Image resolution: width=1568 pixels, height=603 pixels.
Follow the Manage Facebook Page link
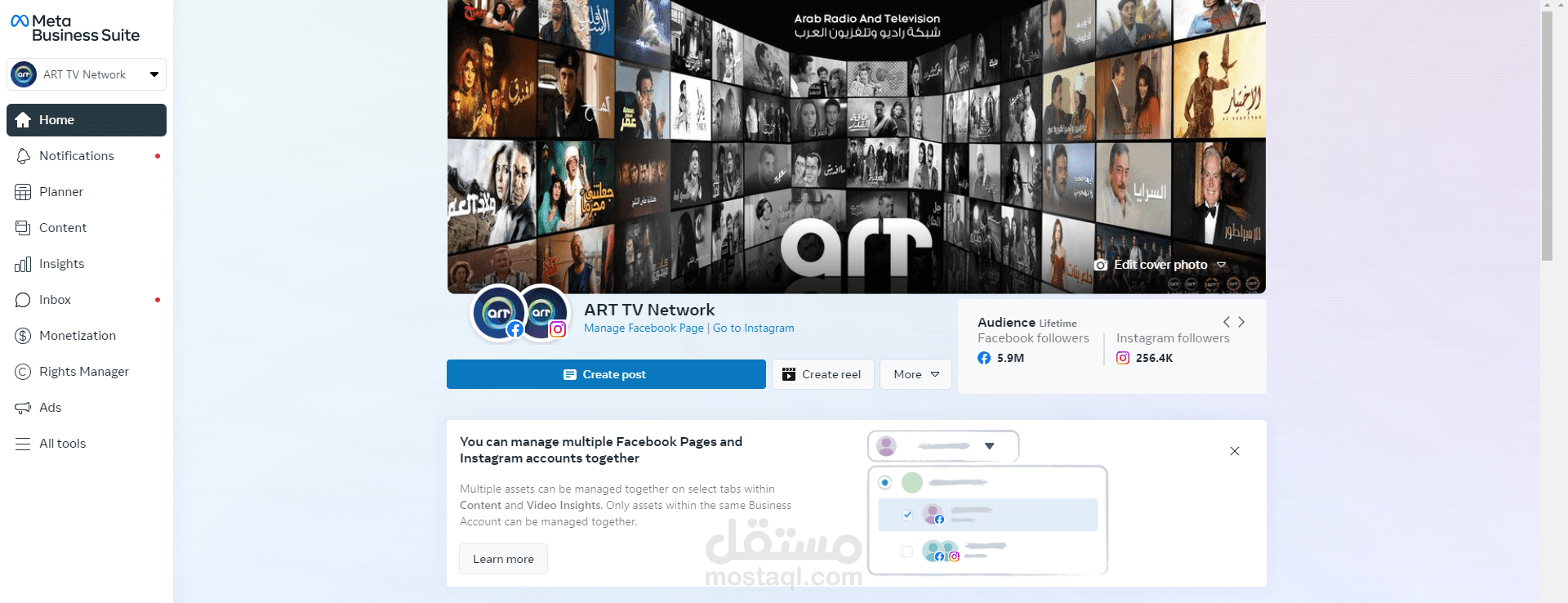(644, 328)
